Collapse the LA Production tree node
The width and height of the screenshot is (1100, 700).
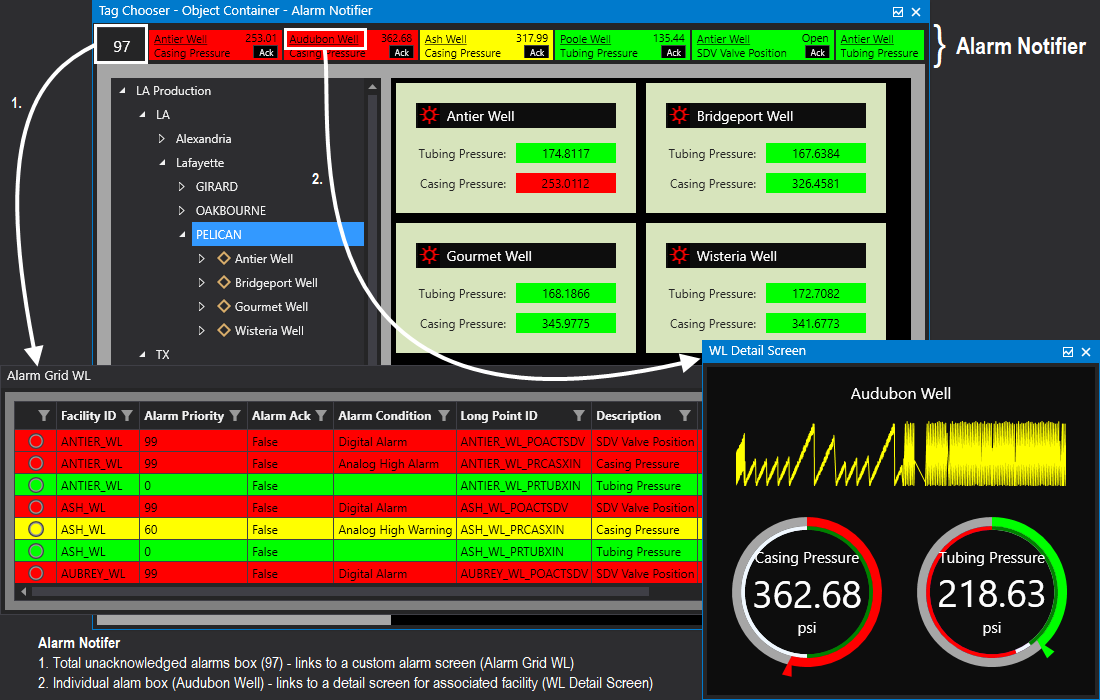pyautogui.click(x=123, y=90)
